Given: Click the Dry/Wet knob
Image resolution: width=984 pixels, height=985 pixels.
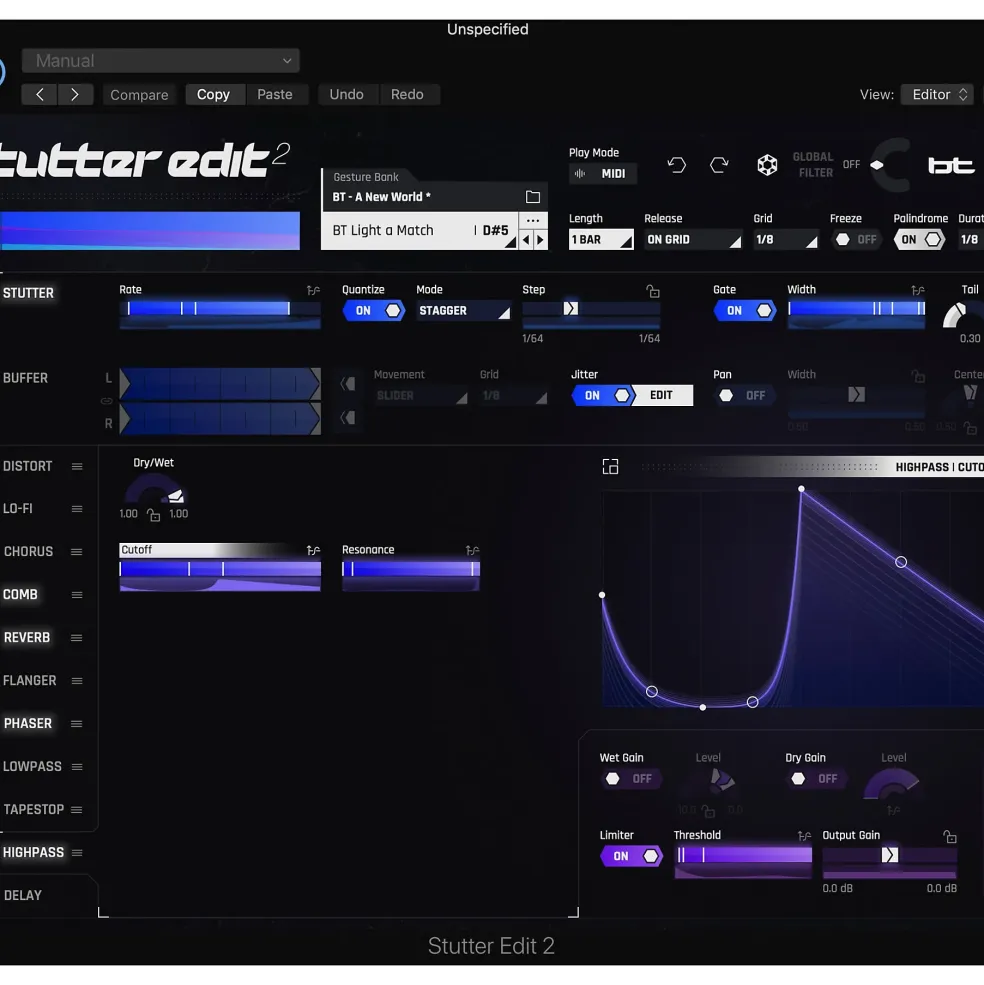Looking at the screenshot, I should [155, 491].
